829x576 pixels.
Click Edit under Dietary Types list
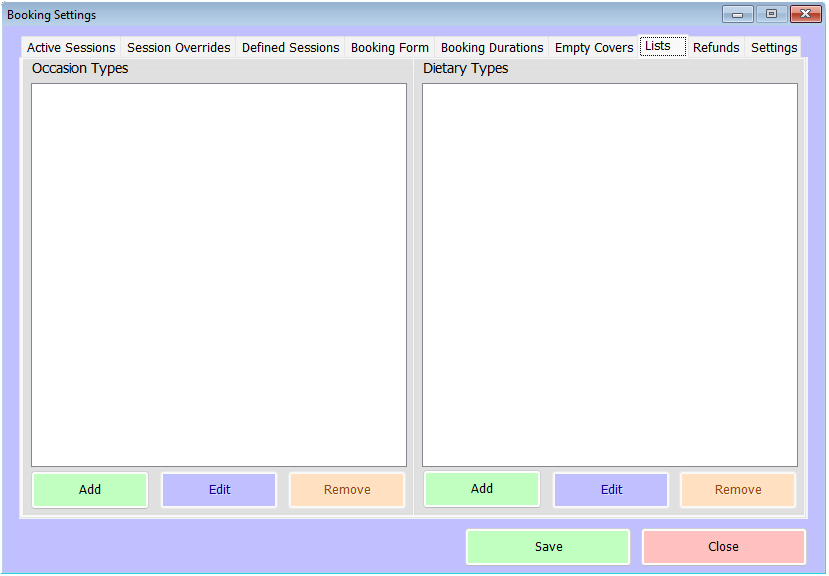click(611, 490)
